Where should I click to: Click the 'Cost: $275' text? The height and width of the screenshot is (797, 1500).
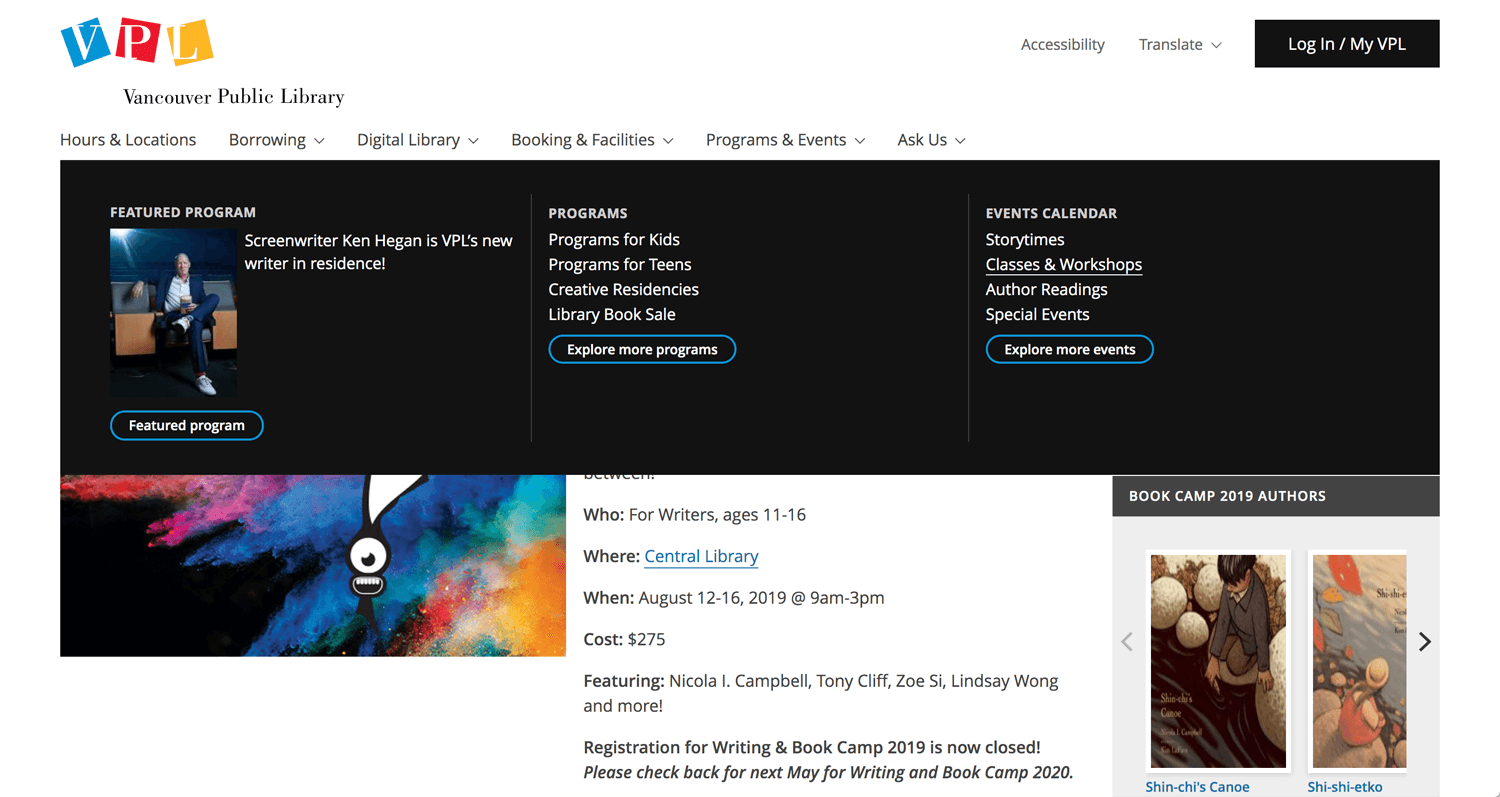point(624,639)
